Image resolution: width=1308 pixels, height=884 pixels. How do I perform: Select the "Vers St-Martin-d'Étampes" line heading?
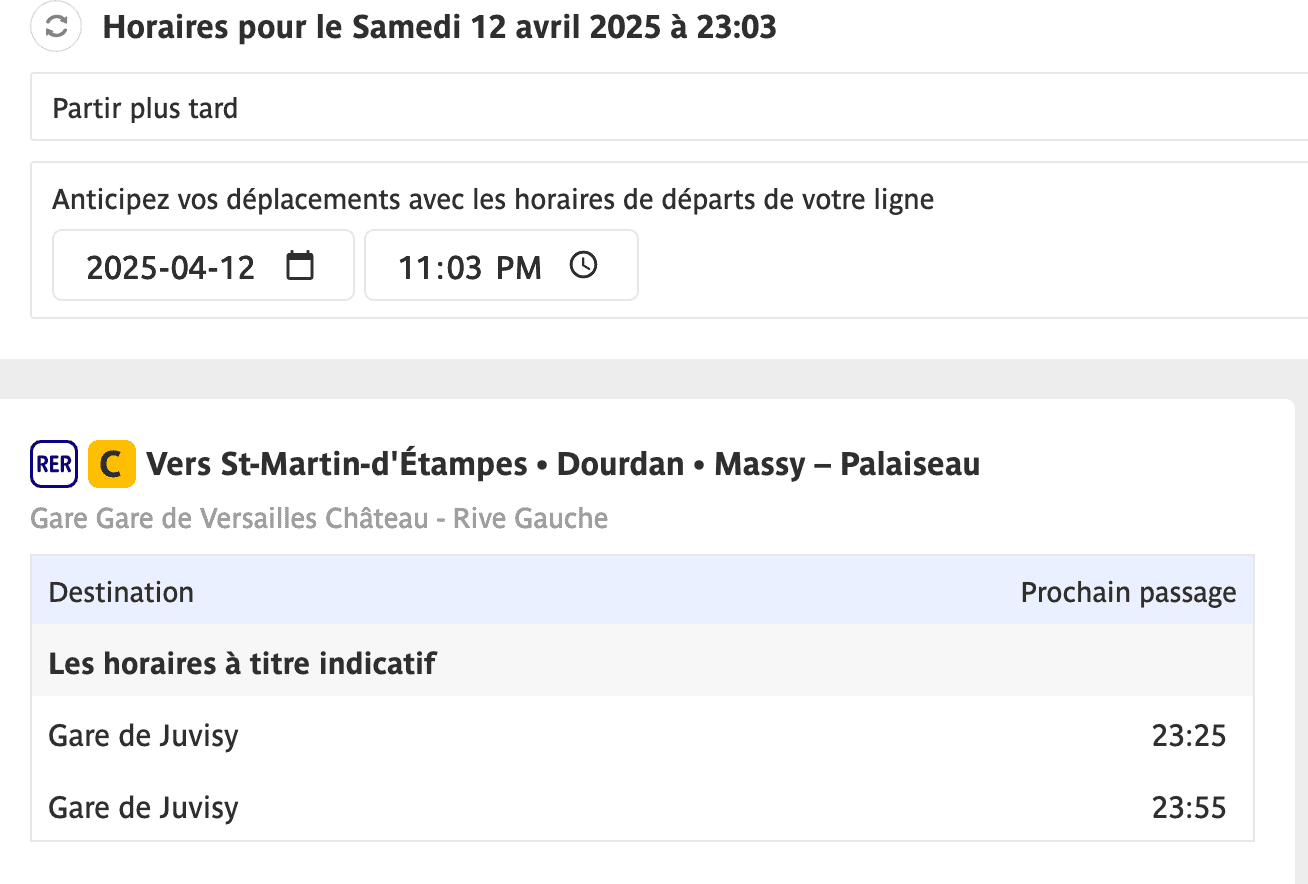coord(563,465)
